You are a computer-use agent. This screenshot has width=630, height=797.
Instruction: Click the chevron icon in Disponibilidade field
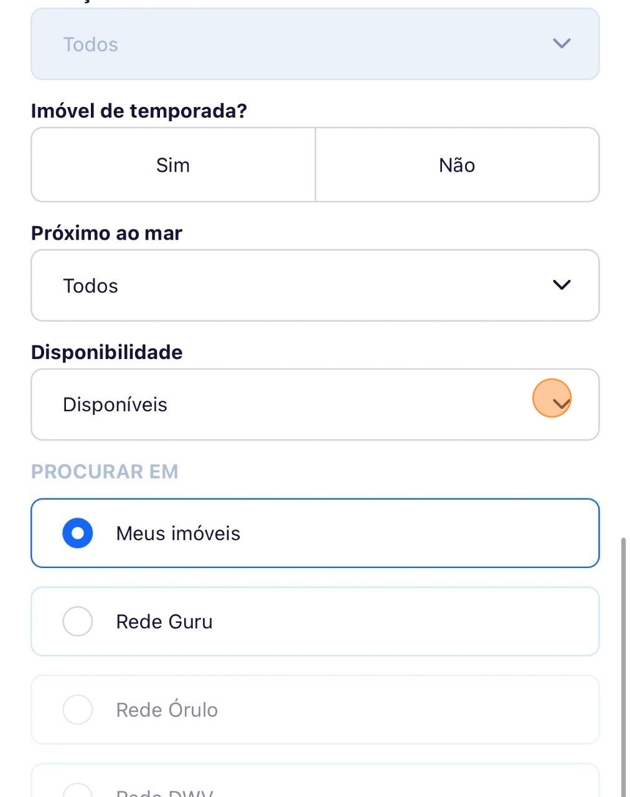561,403
